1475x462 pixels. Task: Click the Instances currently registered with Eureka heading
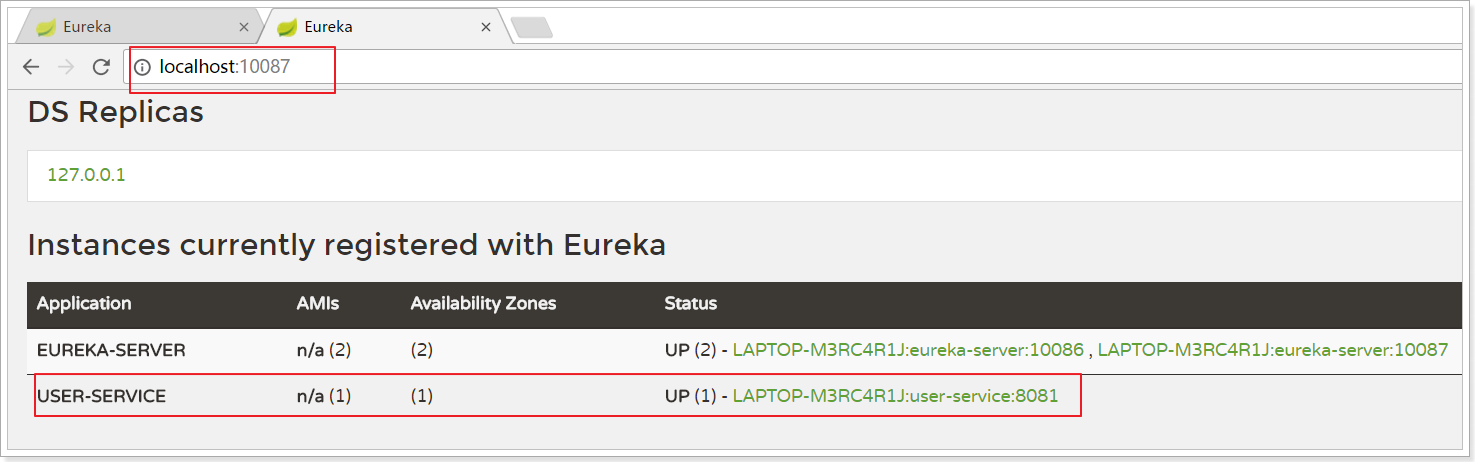tap(347, 244)
